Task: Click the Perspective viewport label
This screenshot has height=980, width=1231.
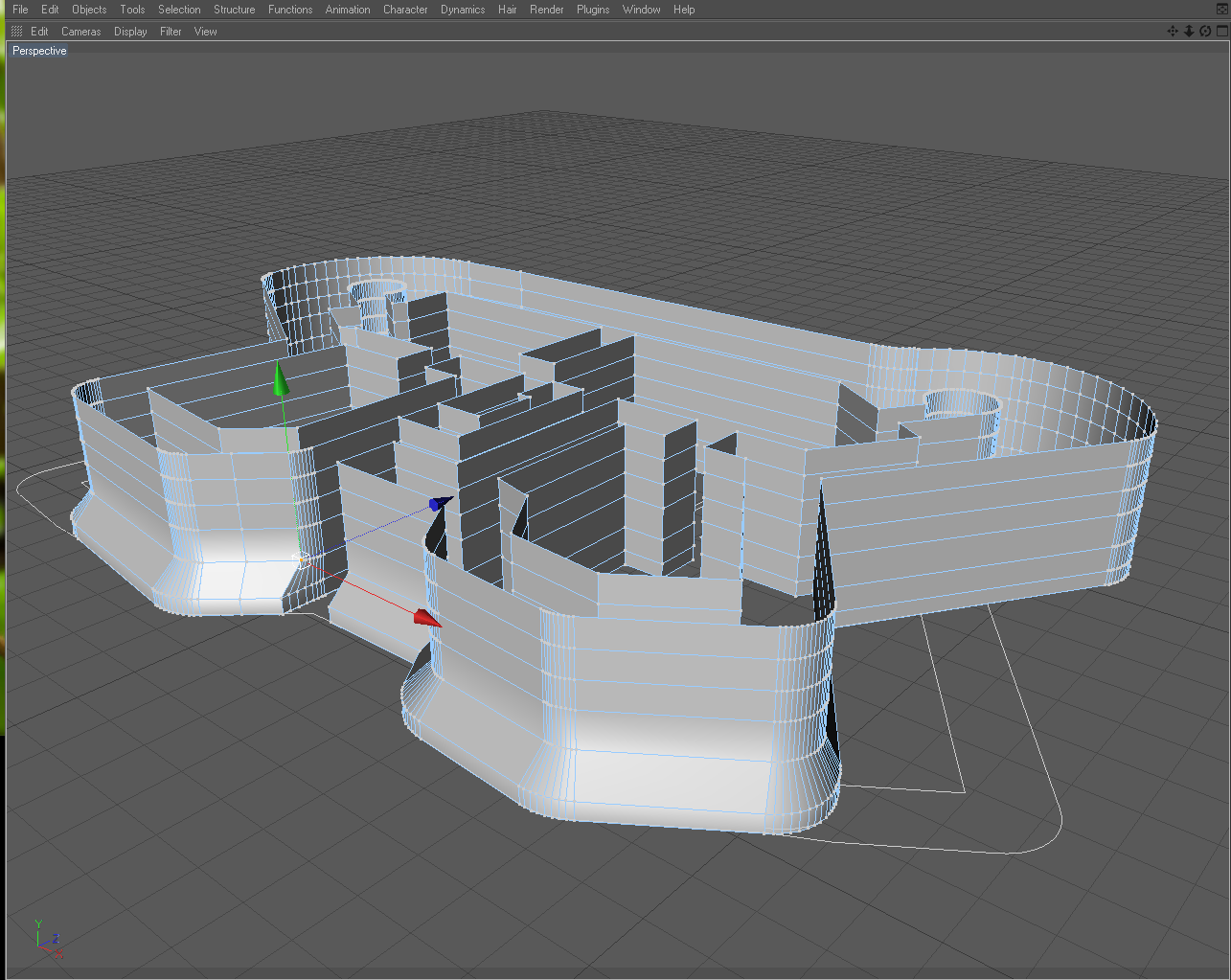Action: (x=39, y=51)
